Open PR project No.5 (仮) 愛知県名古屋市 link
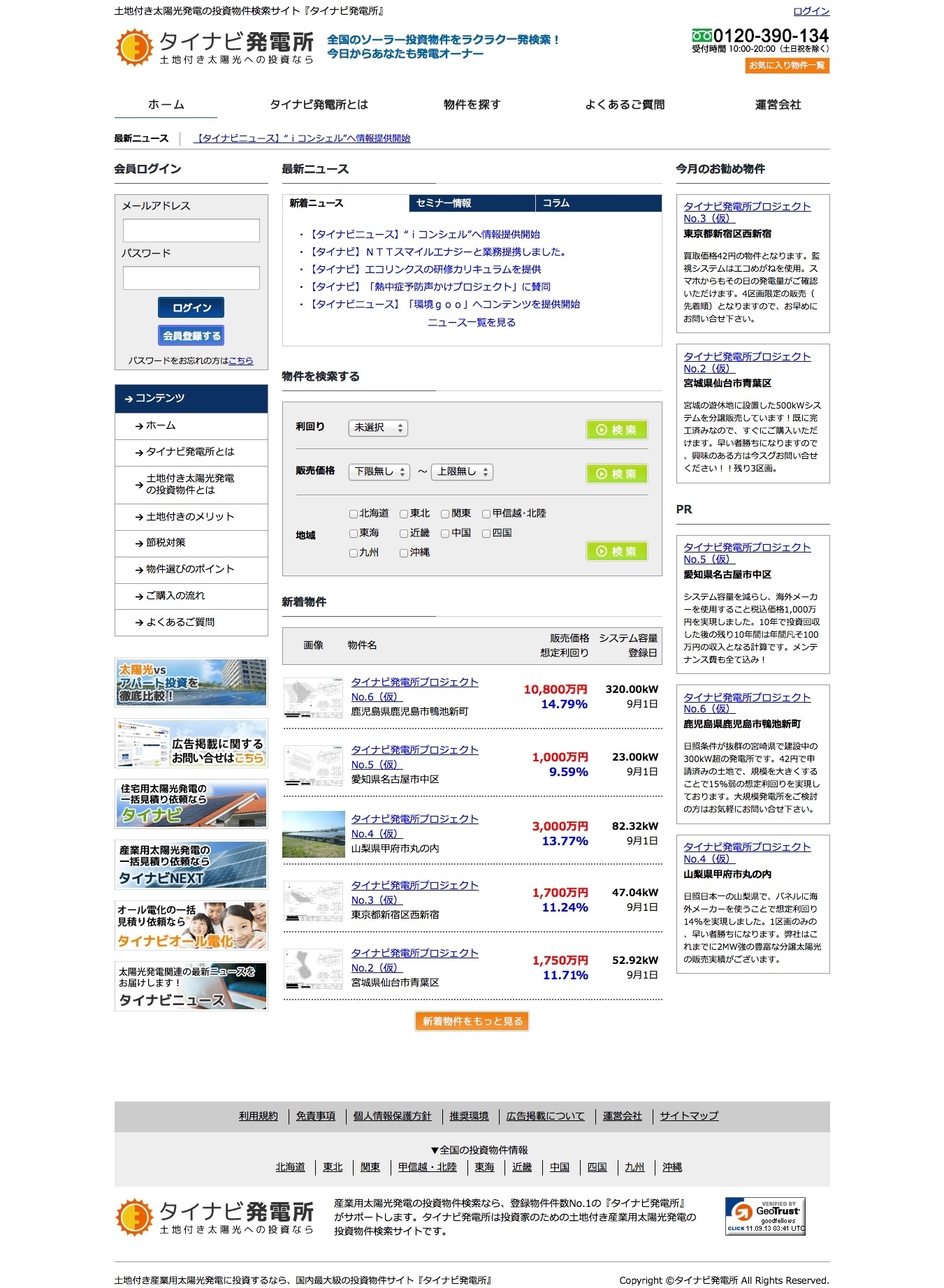 click(x=747, y=553)
